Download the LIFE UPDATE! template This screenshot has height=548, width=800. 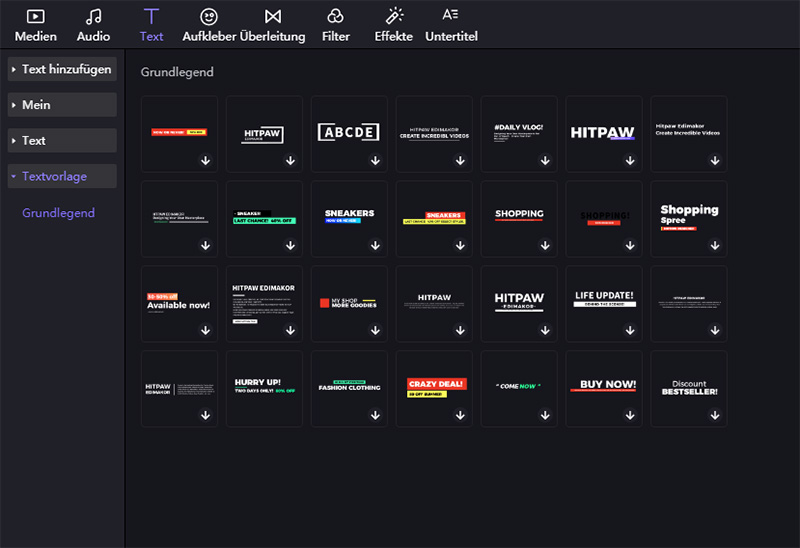coord(630,331)
